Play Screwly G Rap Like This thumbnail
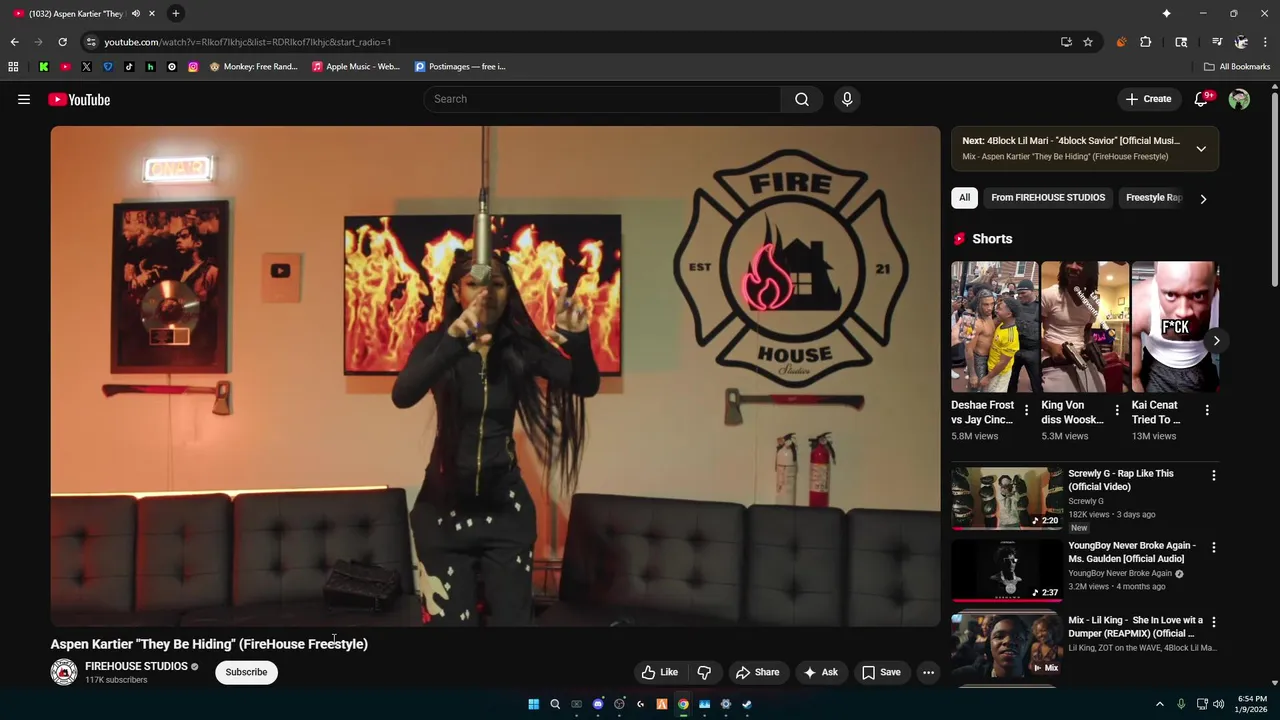The height and width of the screenshot is (720, 1280). tap(1007, 497)
